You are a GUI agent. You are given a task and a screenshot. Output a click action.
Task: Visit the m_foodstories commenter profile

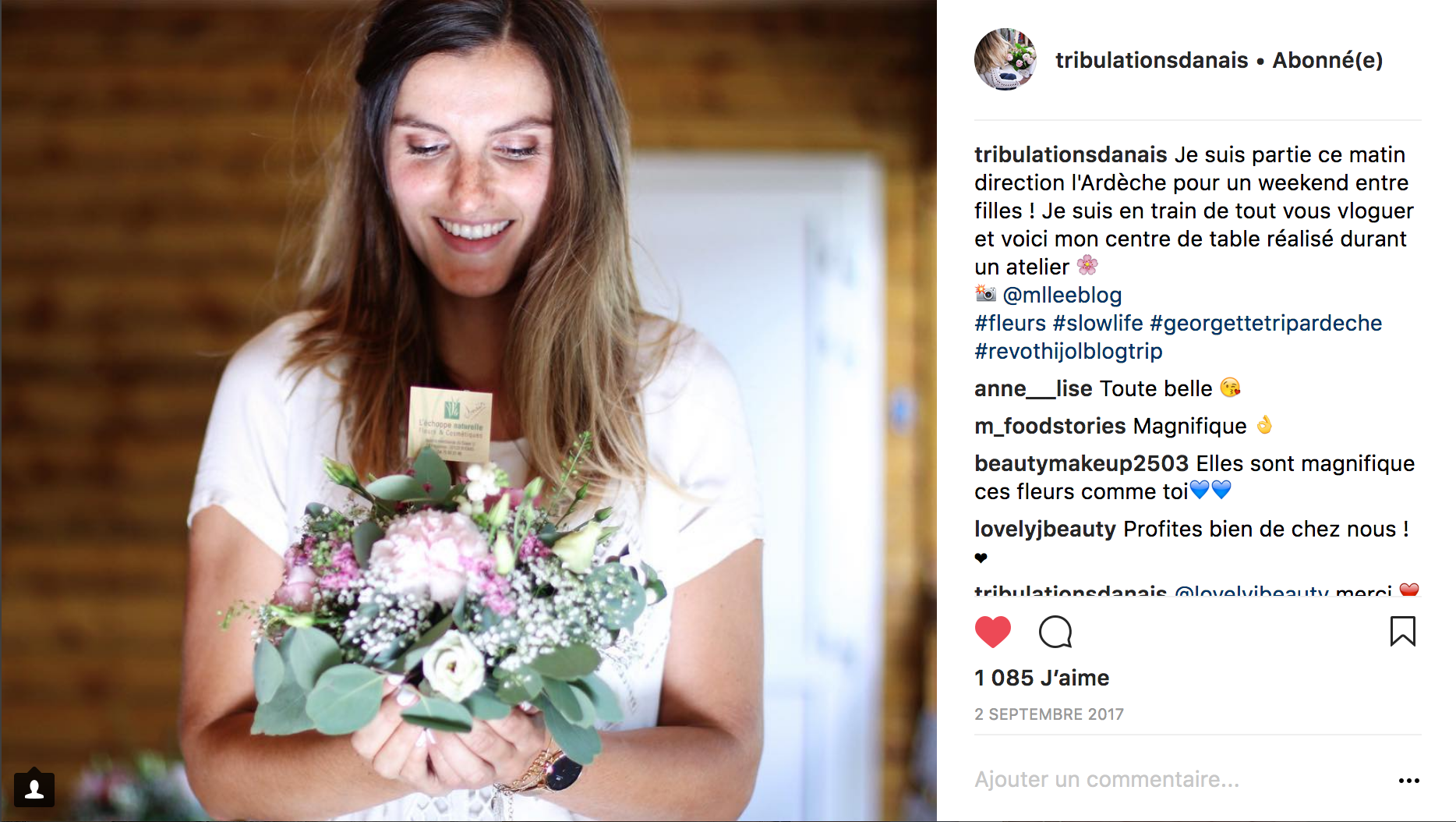point(1050,426)
